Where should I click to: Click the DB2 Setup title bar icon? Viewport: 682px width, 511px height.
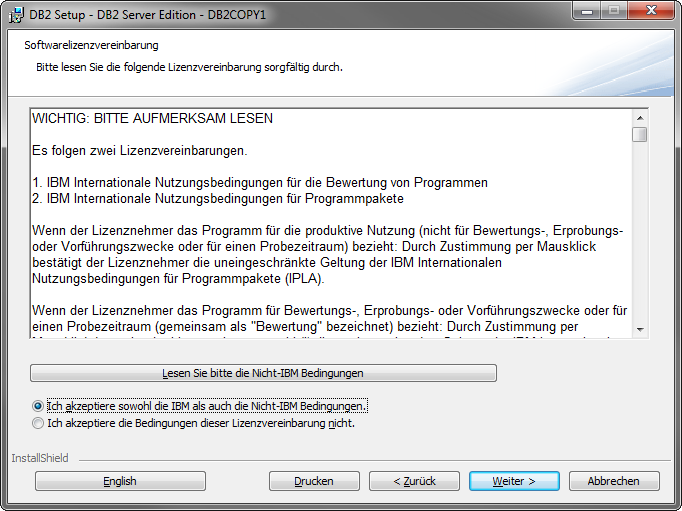tap(17, 15)
